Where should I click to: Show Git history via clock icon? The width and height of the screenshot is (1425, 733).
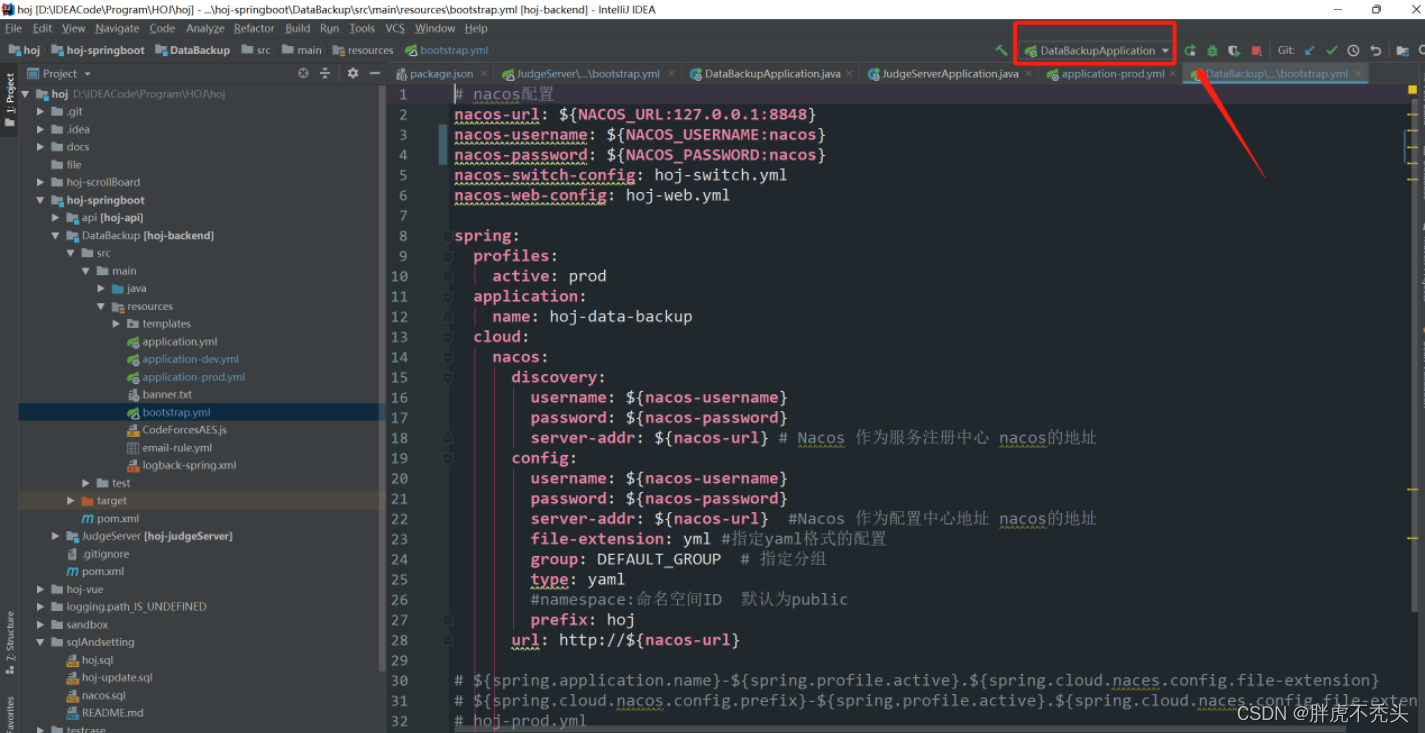tap(1353, 50)
